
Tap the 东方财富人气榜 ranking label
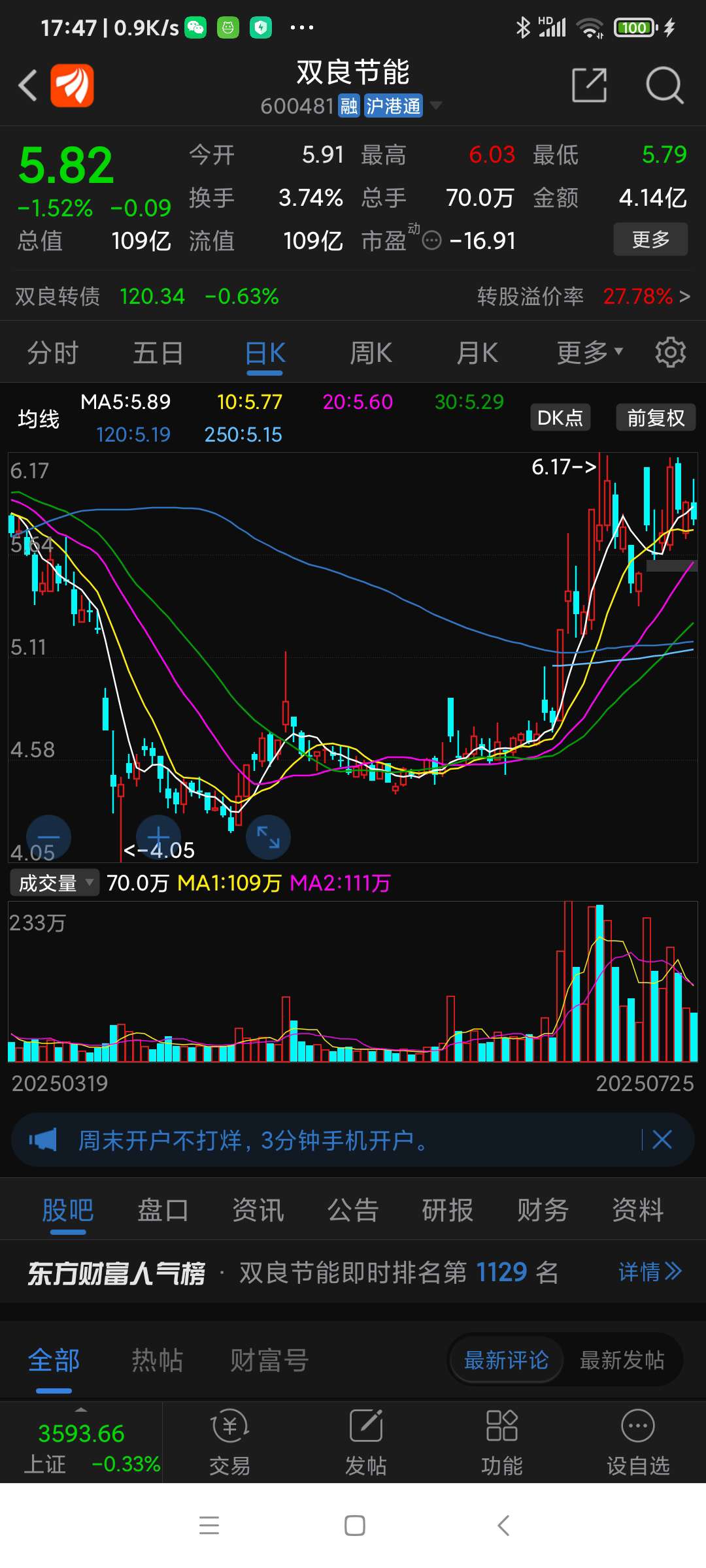[x=116, y=1273]
